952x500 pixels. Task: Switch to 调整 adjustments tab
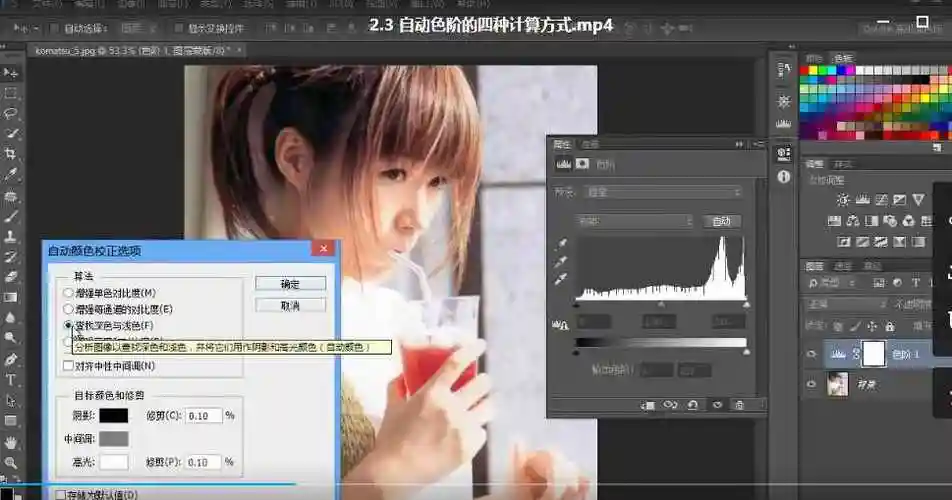pyautogui.click(x=814, y=164)
